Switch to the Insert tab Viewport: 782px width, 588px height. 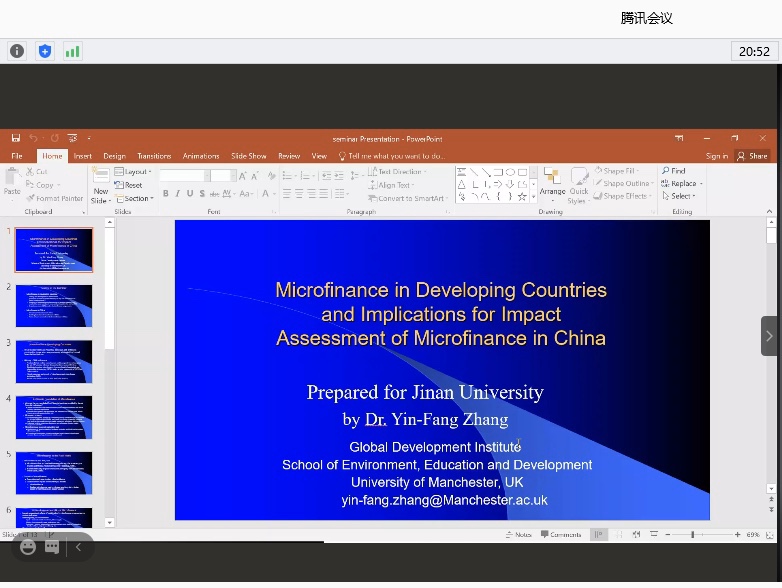coord(82,156)
